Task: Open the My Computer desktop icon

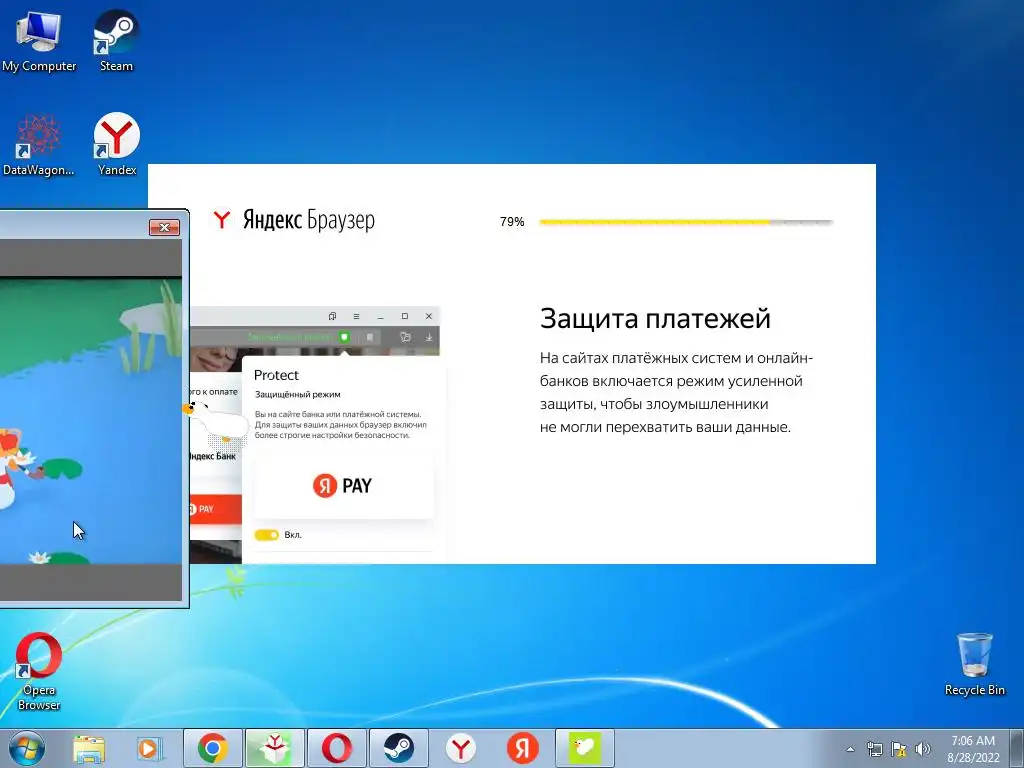Action: point(39,40)
